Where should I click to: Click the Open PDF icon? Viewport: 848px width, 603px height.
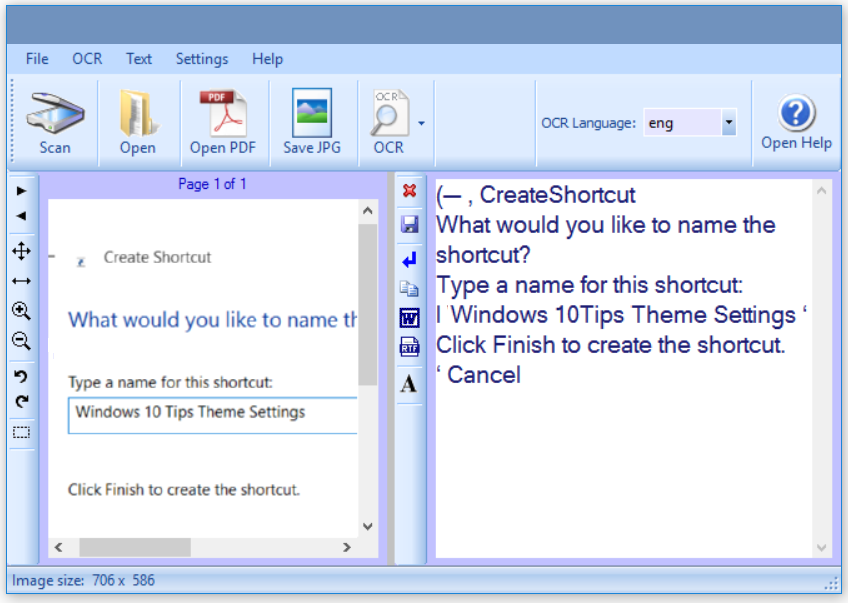point(223,113)
